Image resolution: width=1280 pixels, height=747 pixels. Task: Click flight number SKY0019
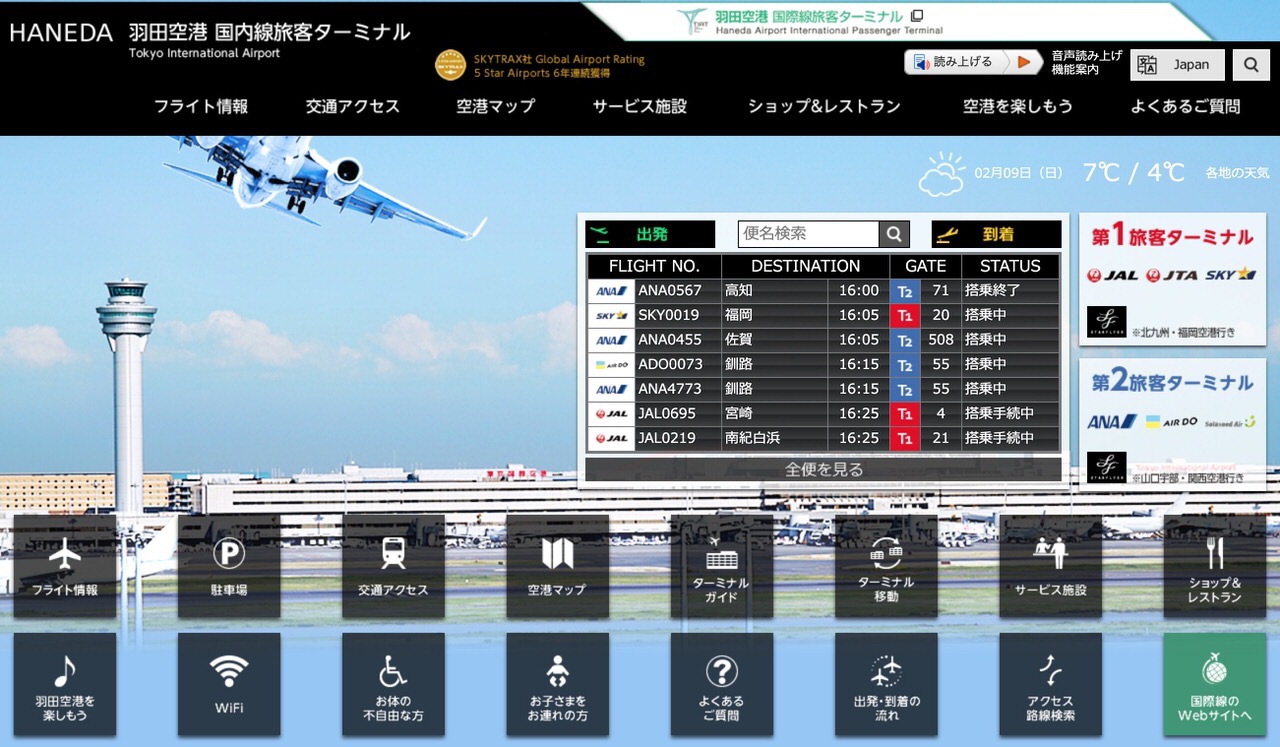point(669,315)
